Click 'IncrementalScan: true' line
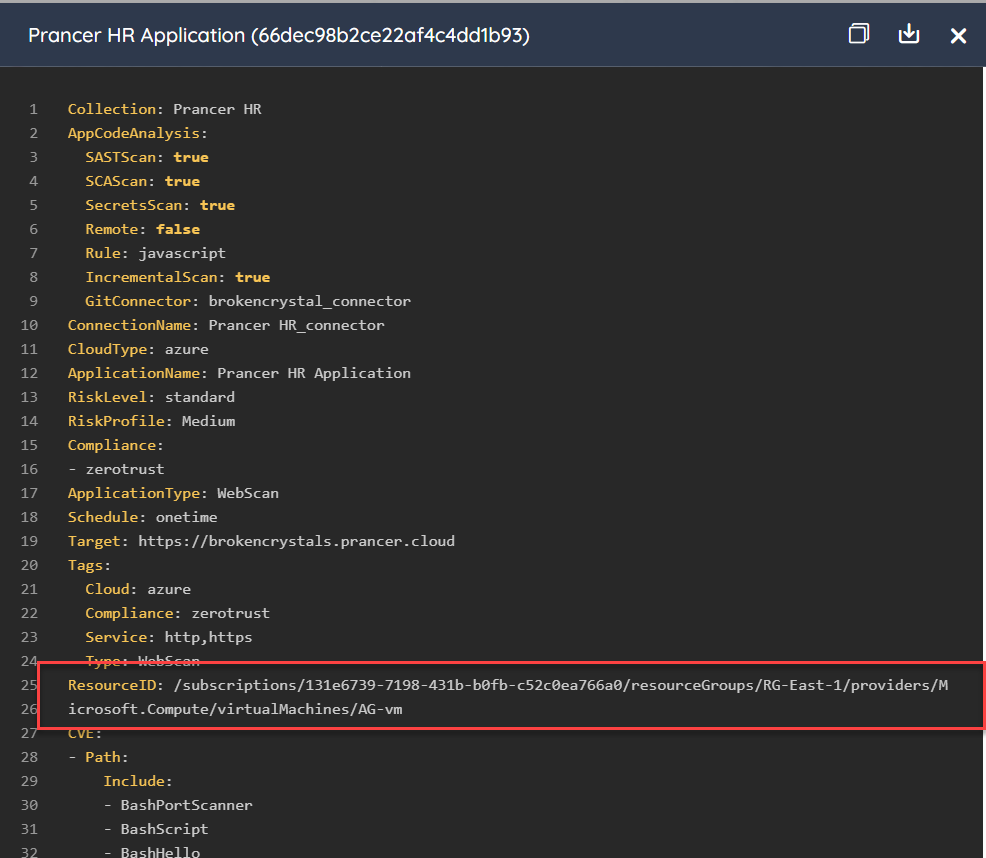This screenshot has width=986, height=858. coord(178,277)
